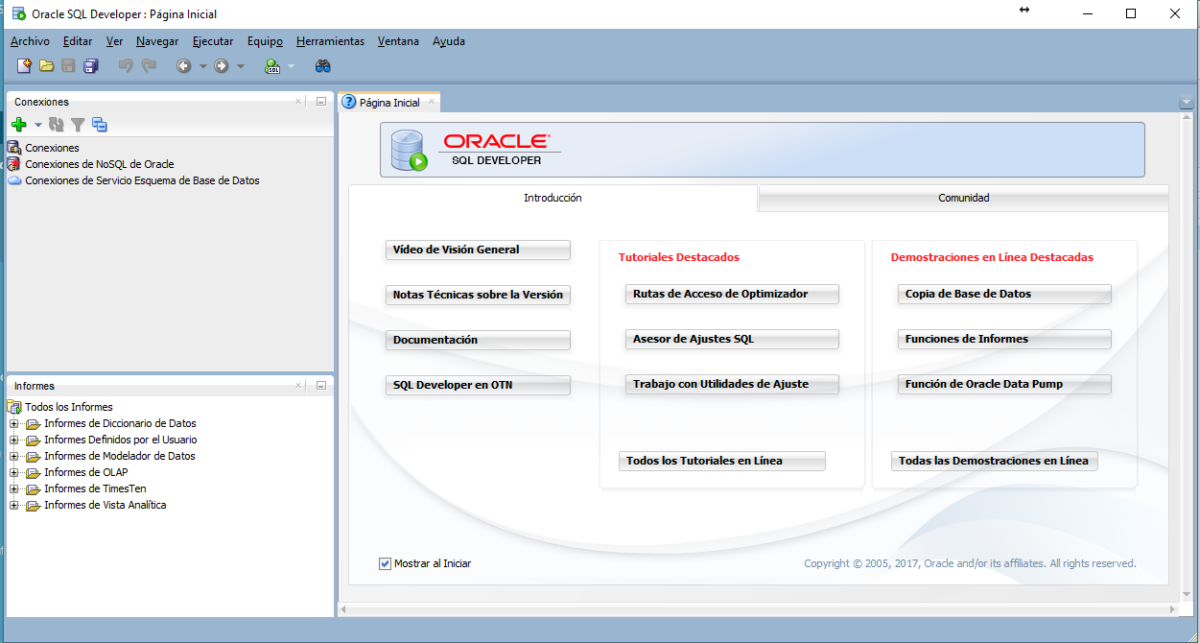Select the Undo toolbar icon

(x=126, y=65)
